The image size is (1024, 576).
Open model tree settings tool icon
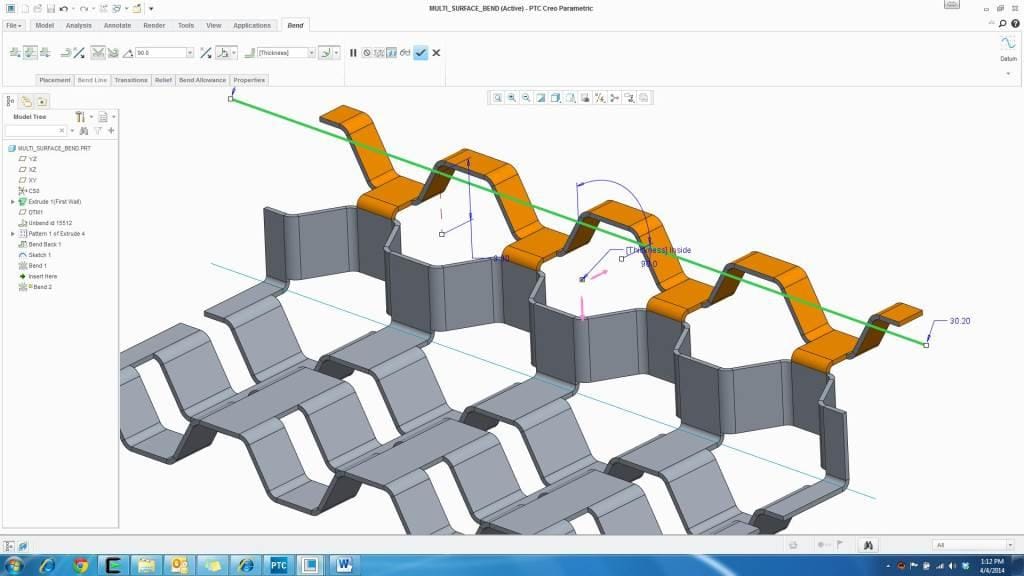click(x=80, y=117)
